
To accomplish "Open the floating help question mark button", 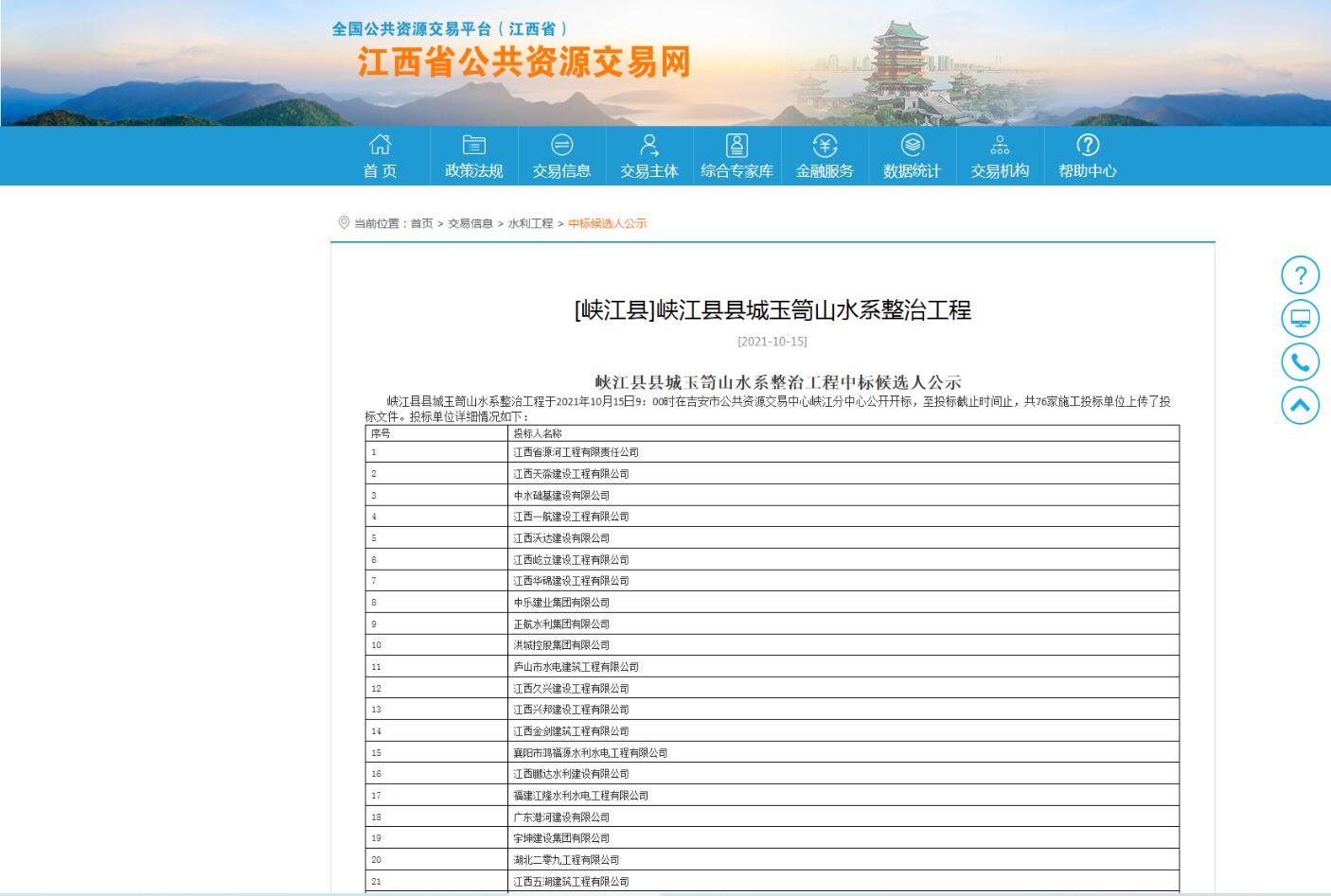I will pyautogui.click(x=1300, y=275).
